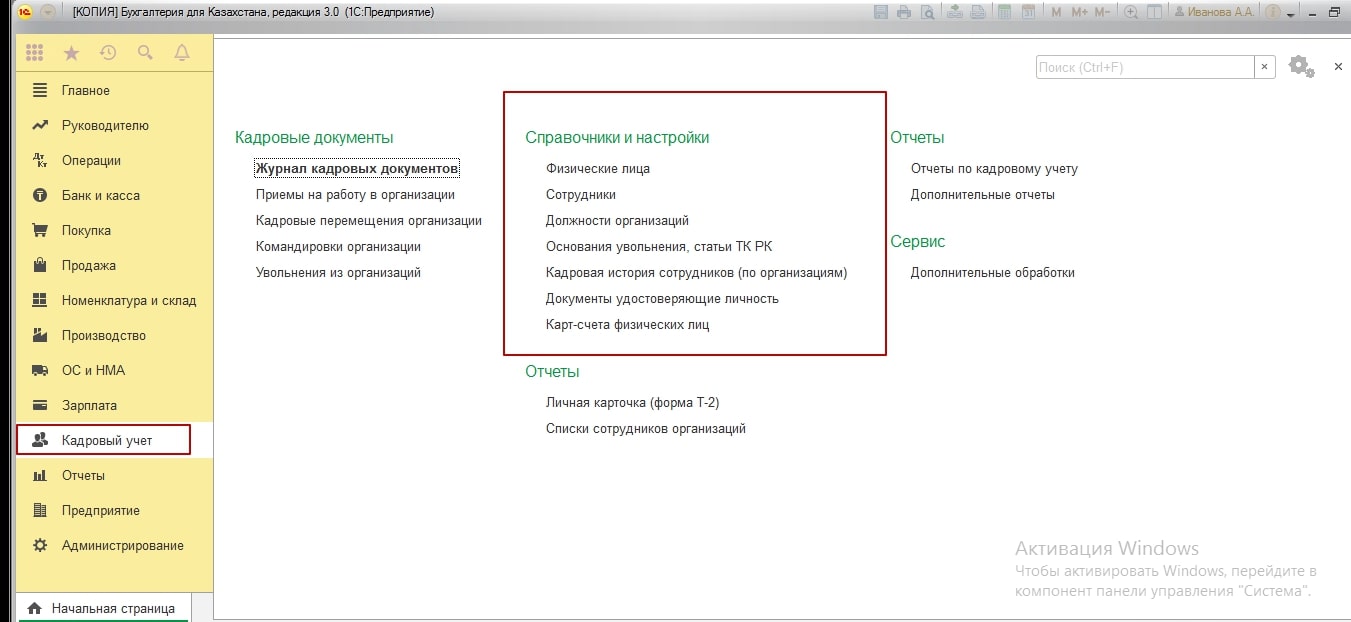Clear the search field with its x button
The width and height of the screenshot is (1351, 622).
[1265, 67]
